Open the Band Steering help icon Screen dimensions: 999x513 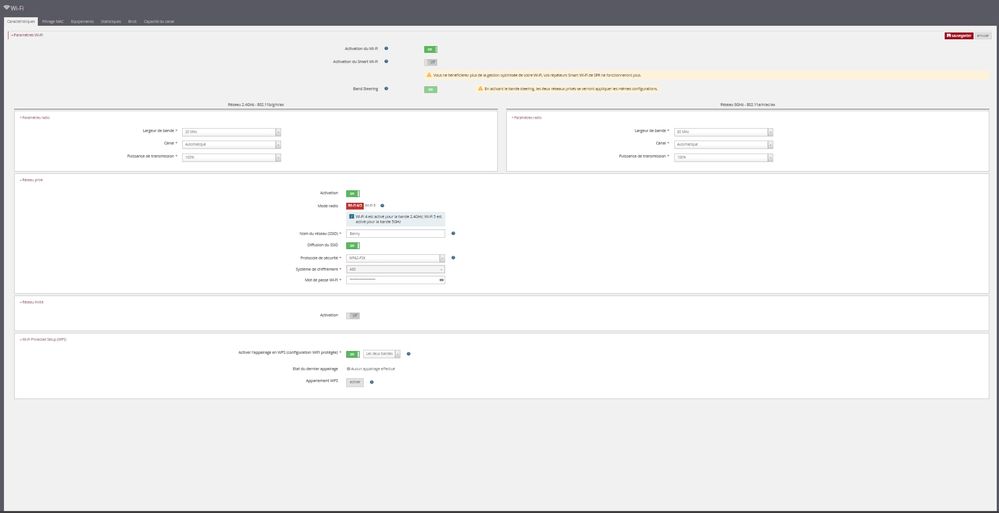coord(386,89)
